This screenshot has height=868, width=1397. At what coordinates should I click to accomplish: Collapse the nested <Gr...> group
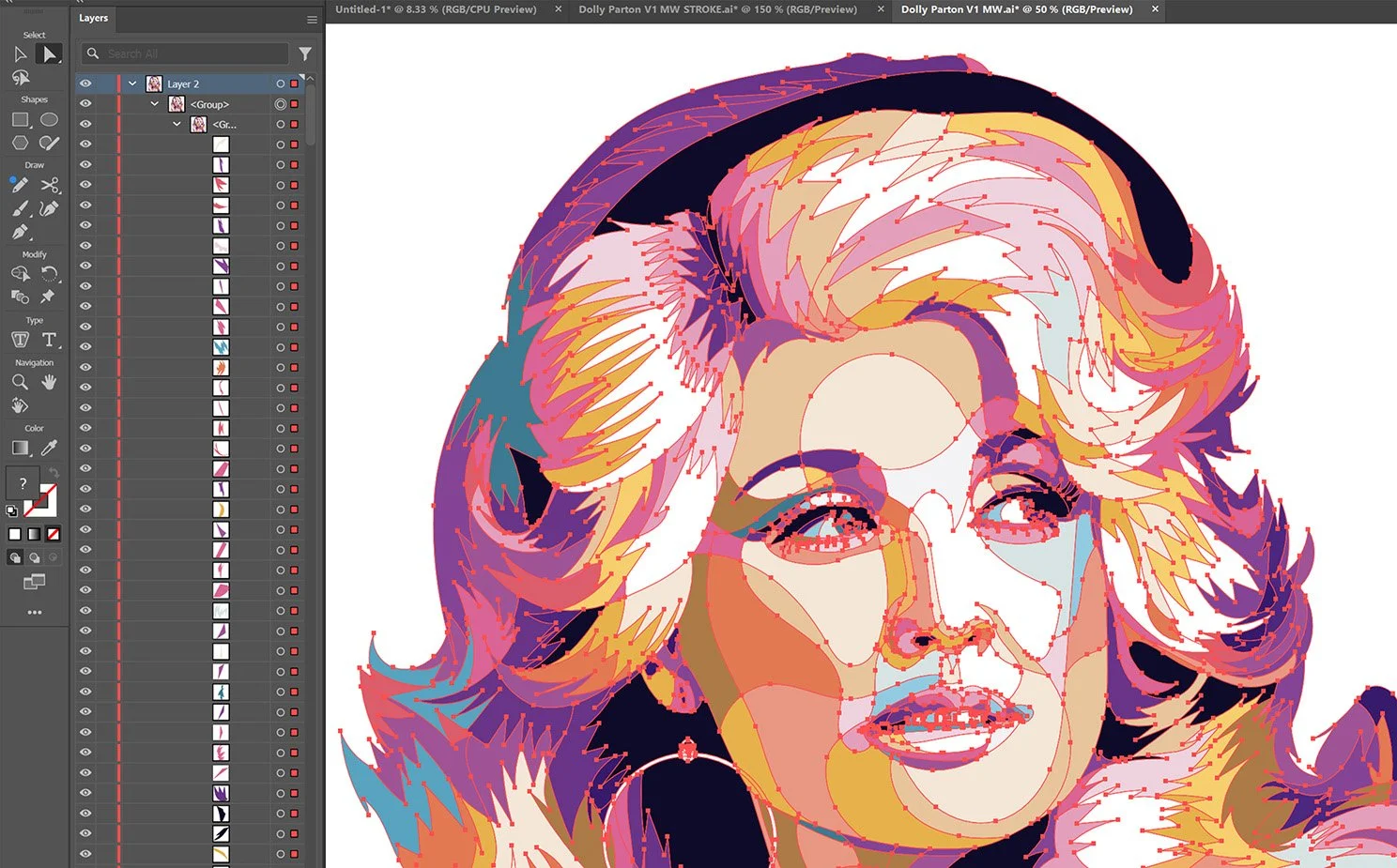click(x=177, y=124)
